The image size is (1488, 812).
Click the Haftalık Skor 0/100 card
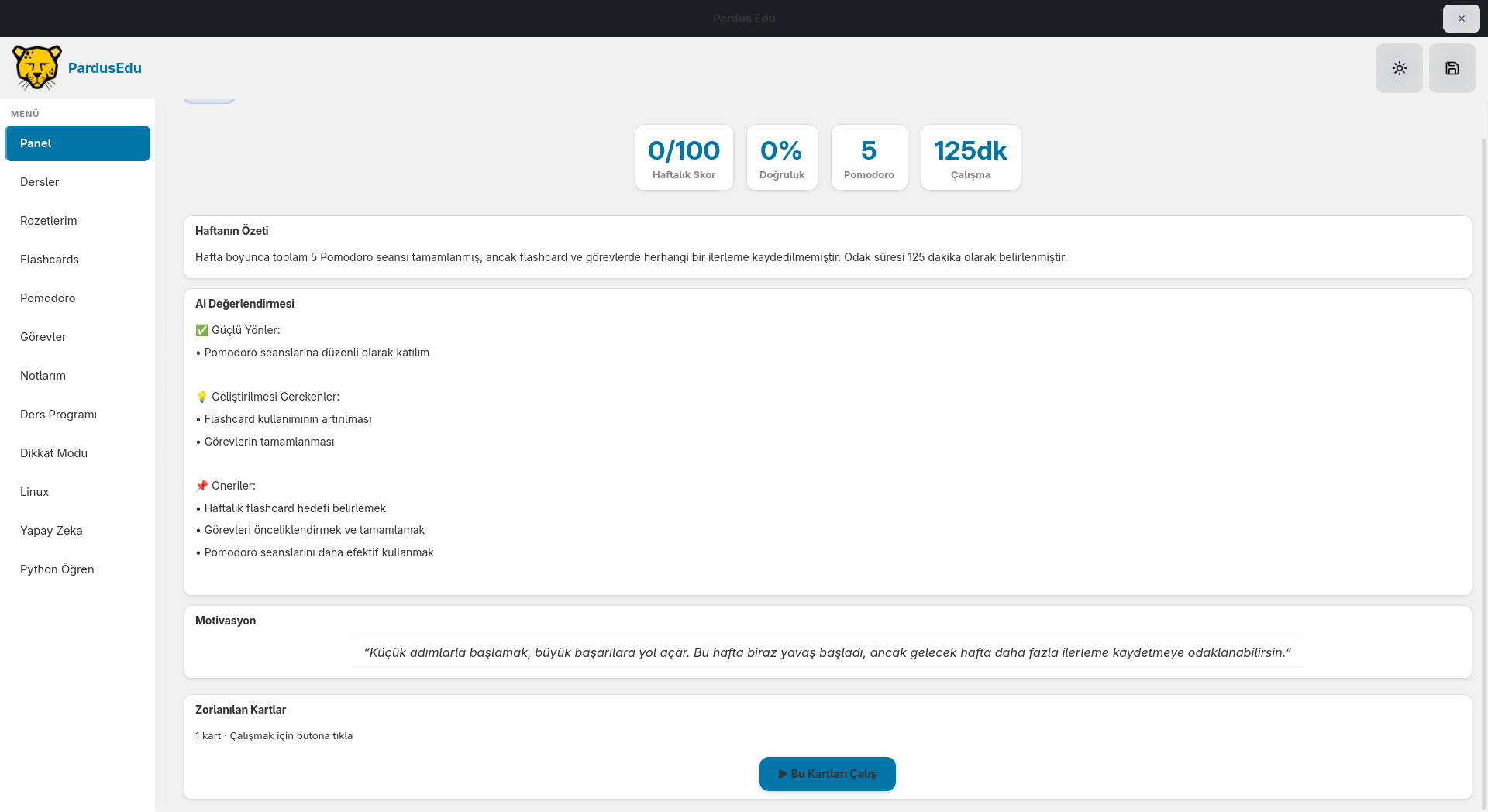684,157
